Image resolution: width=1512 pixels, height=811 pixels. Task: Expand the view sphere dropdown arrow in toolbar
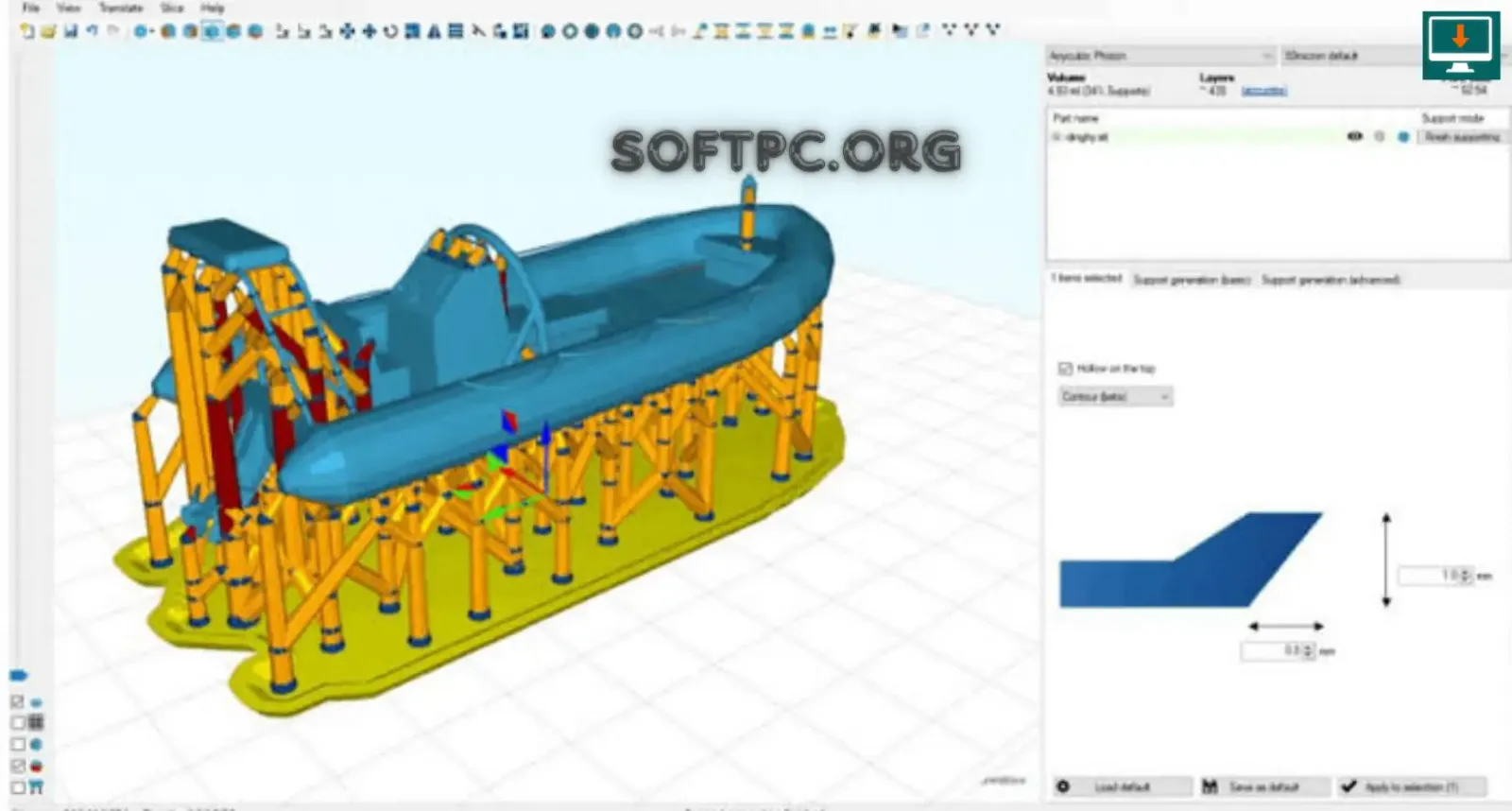(x=150, y=31)
